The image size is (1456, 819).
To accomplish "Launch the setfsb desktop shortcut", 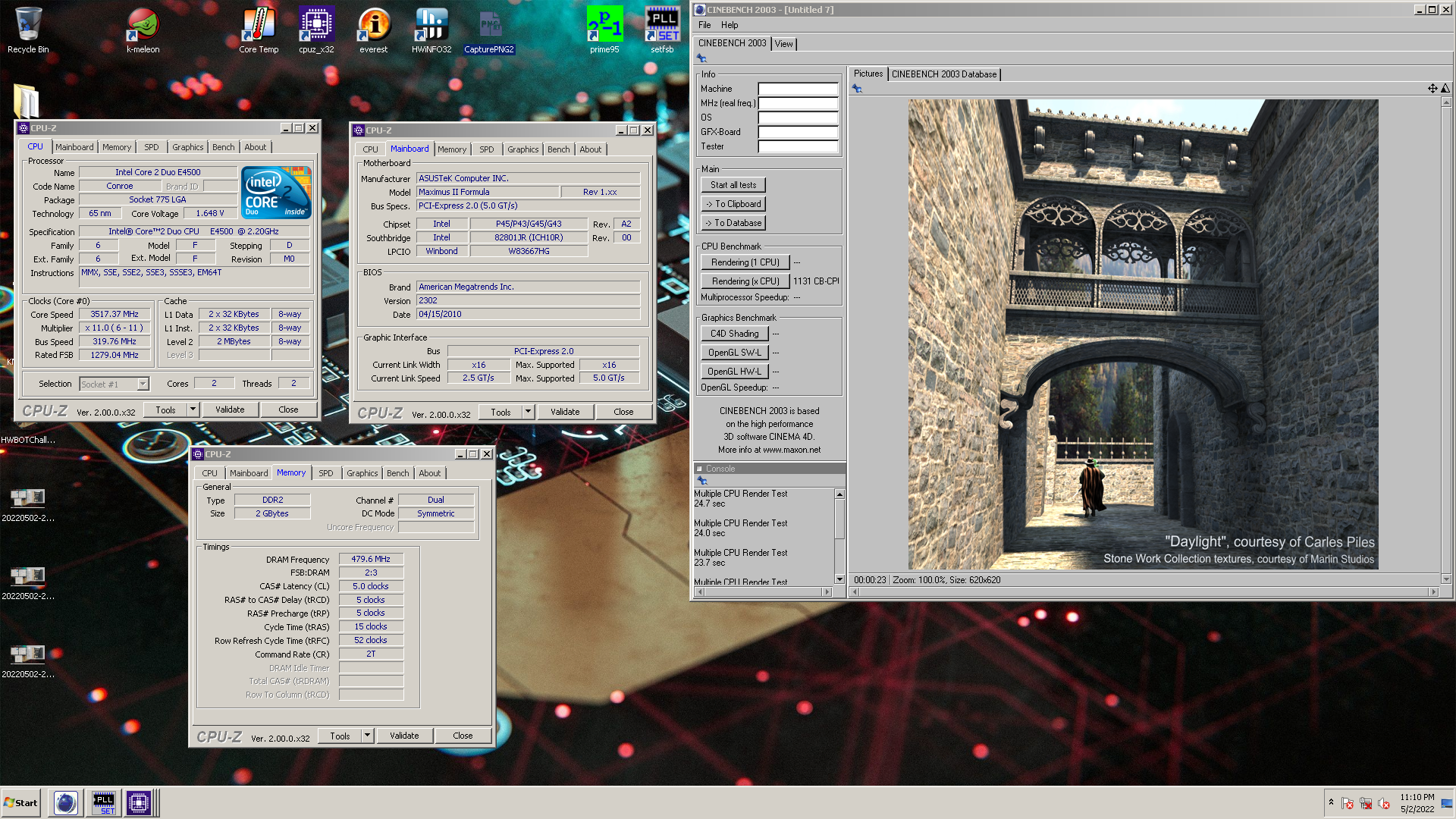I will point(662,30).
